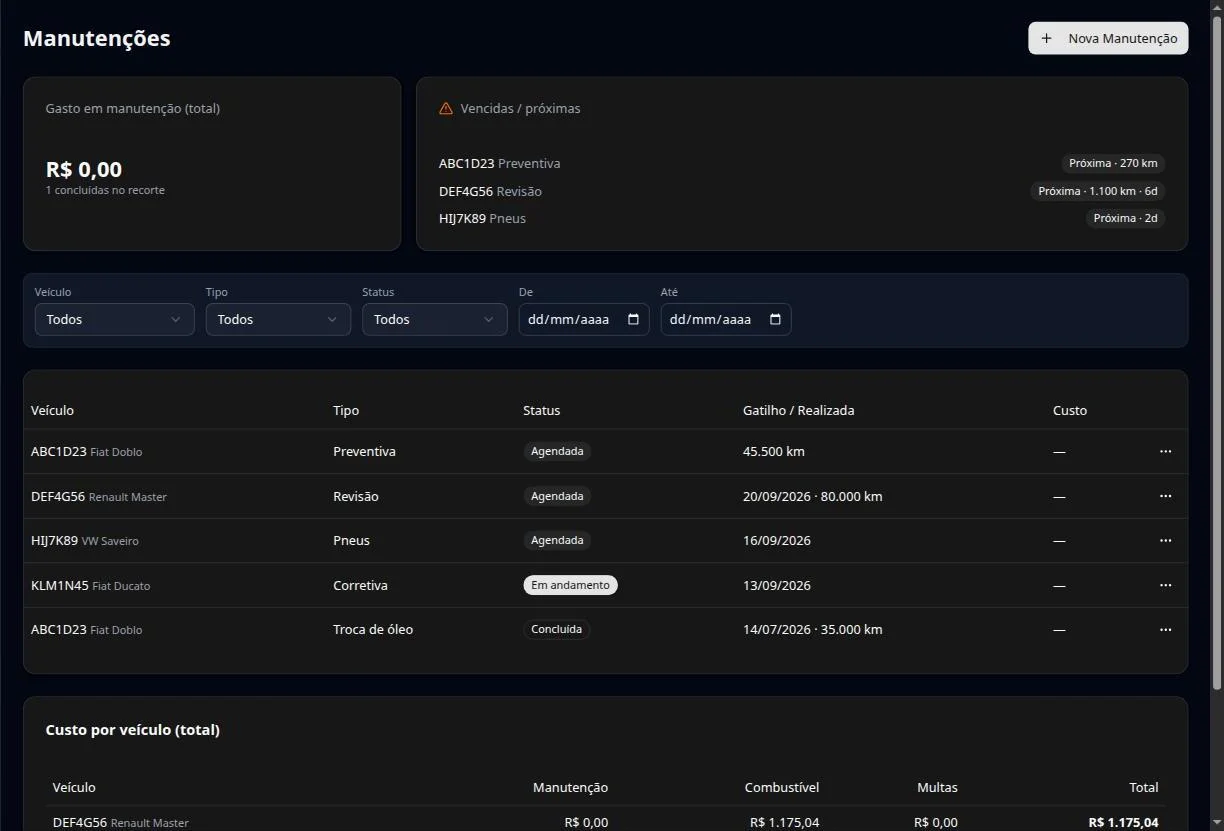Open actions menu for Troca de óleo row

click(1165, 629)
